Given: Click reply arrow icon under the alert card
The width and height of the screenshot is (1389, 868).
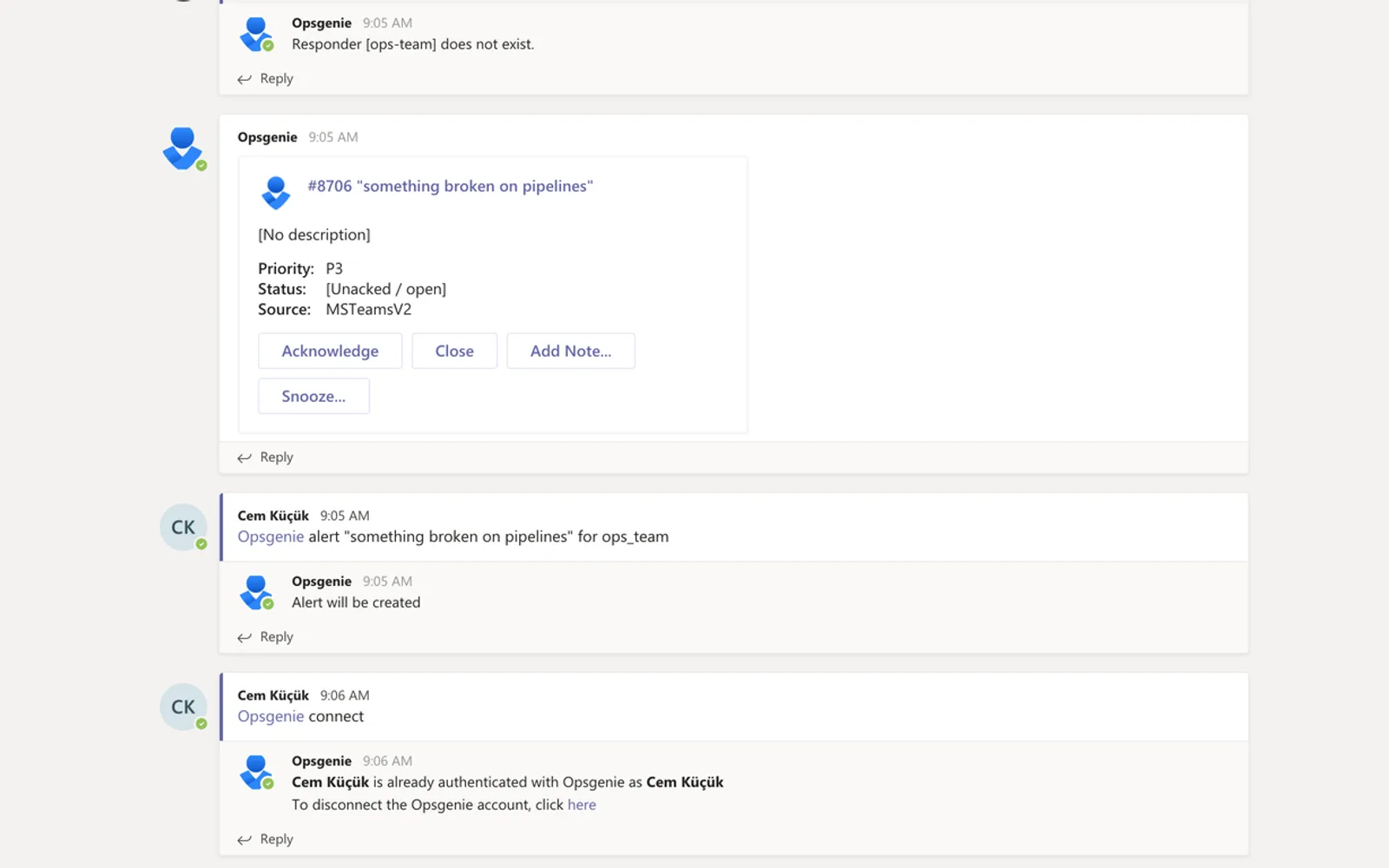Looking at the screenshot, I should (245, 457).
